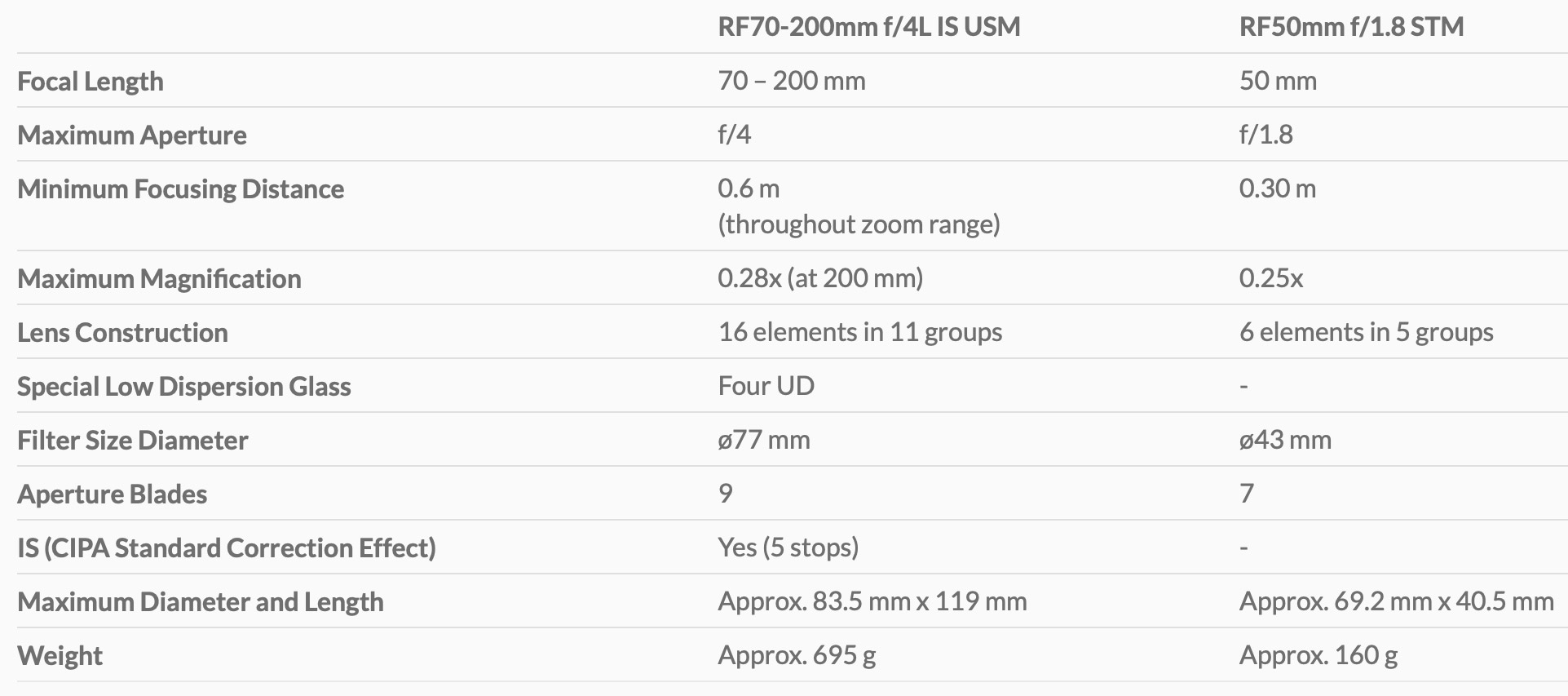The image size is (1568, 696).
Task: Select the "16 elements in 11 groups" value
Action: (x=859, y=332)
